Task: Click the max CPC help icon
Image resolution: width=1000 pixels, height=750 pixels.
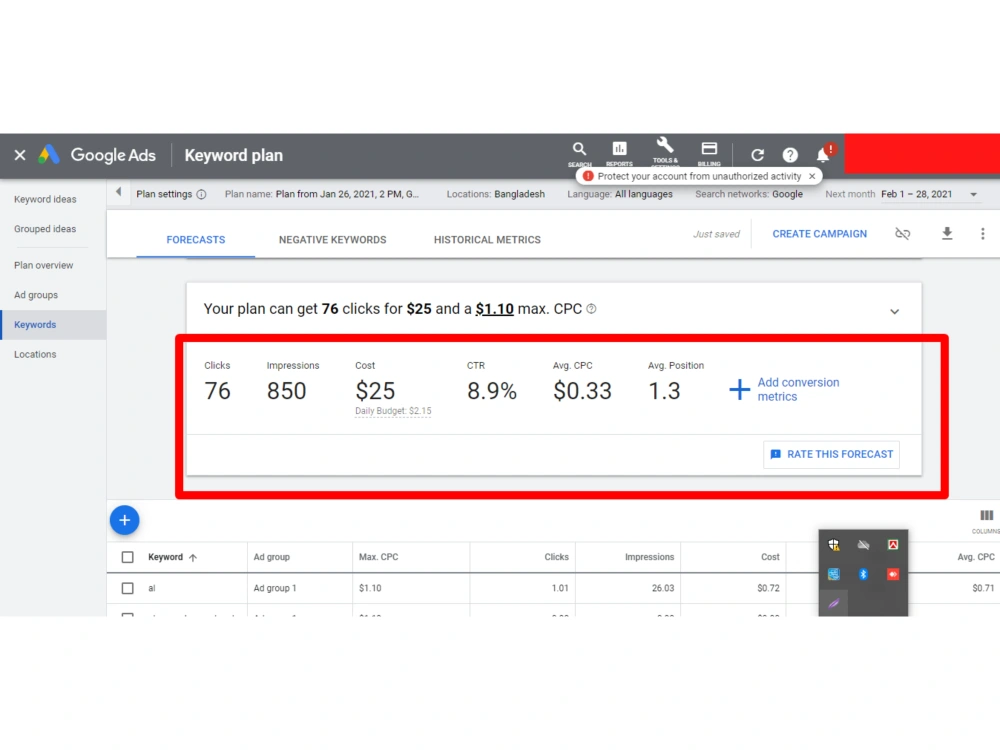Action: click(x=591, y=309)
